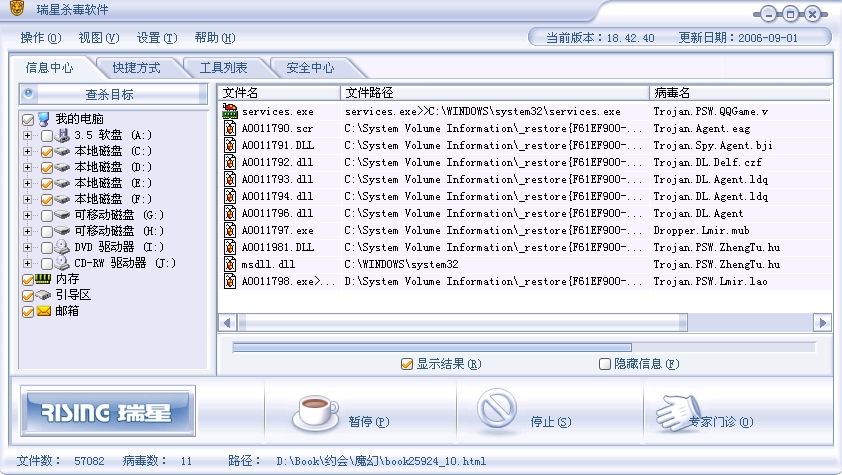The width and height of the screenshot is (842, 475).
Task: Click the results scroll-left arrow
Action: [x=228, y=323]
